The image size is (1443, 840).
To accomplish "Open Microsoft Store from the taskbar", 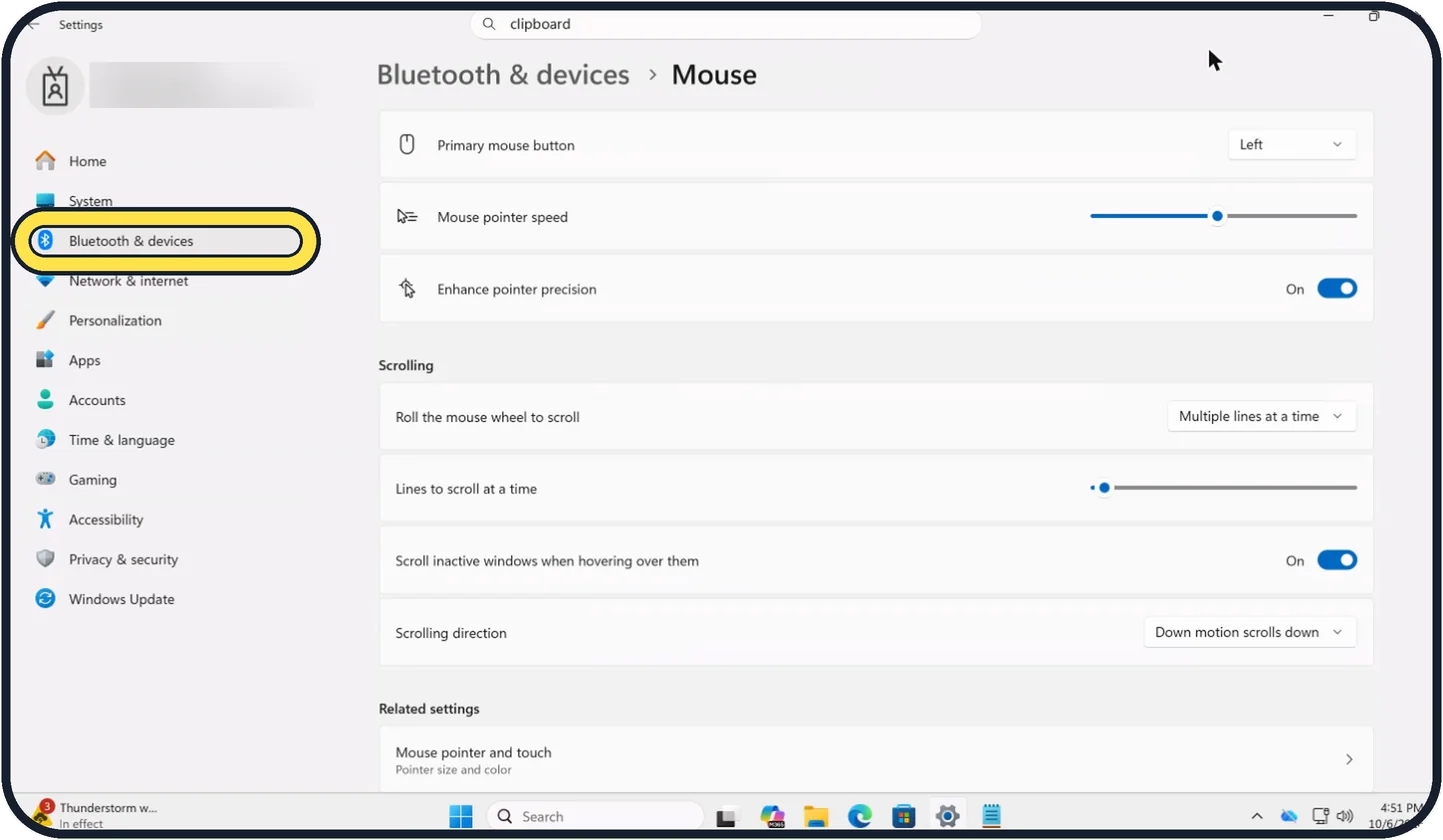I will pyautogui.click(x=904, y=816).
